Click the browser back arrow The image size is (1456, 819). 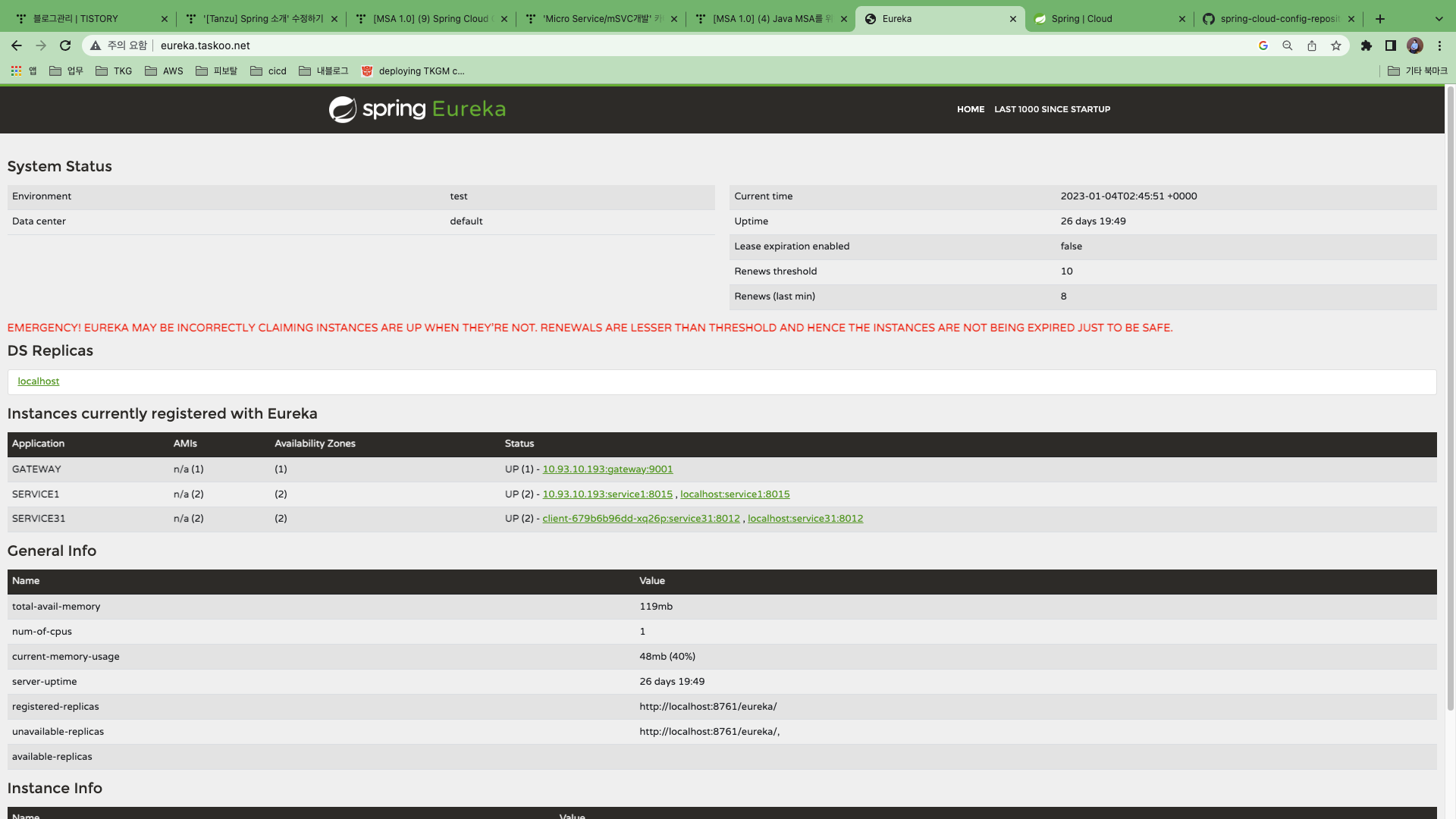pyautogui.click(x=17, y=45)
